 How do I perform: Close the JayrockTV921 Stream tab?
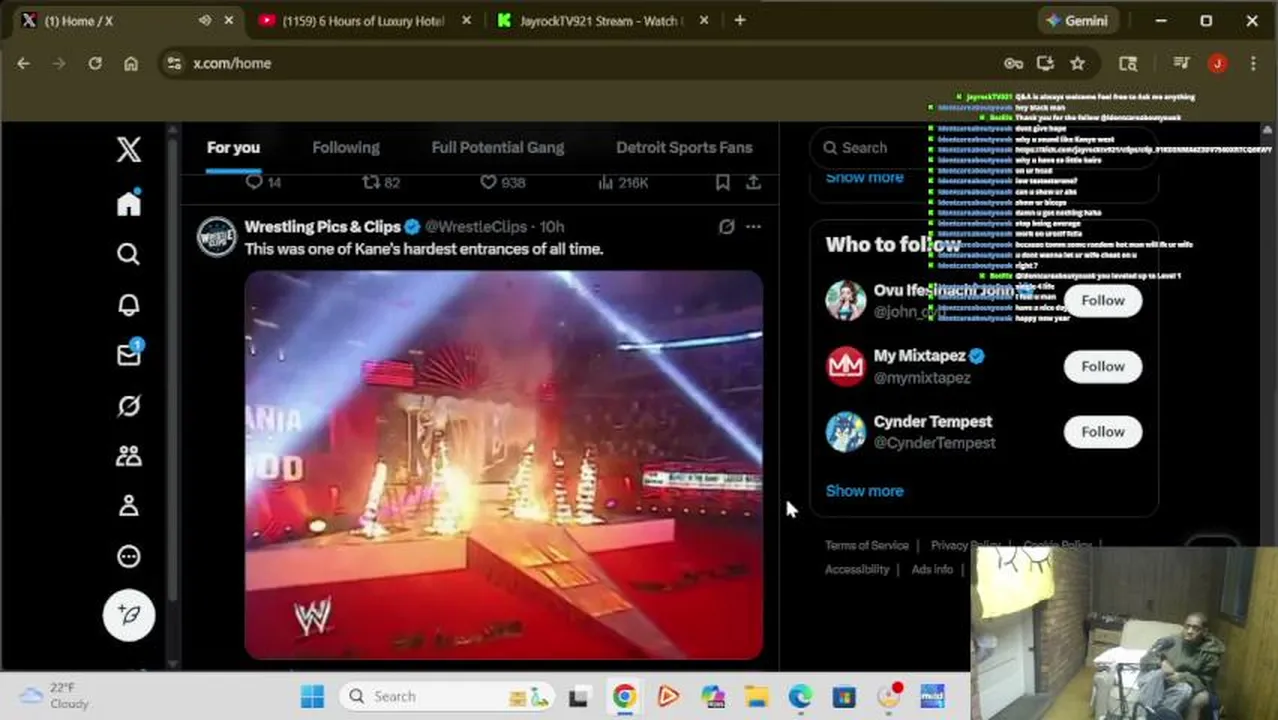(704, 20)
